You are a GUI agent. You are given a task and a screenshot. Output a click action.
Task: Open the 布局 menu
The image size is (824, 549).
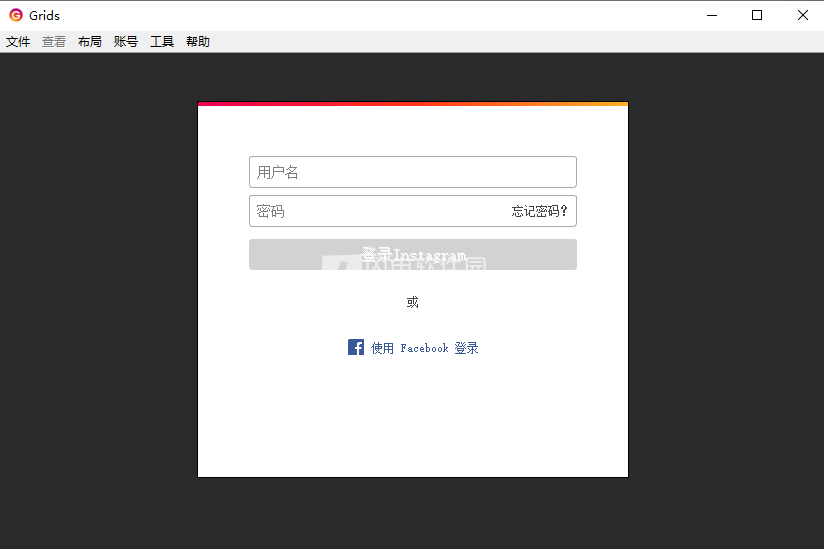point(90,42)
